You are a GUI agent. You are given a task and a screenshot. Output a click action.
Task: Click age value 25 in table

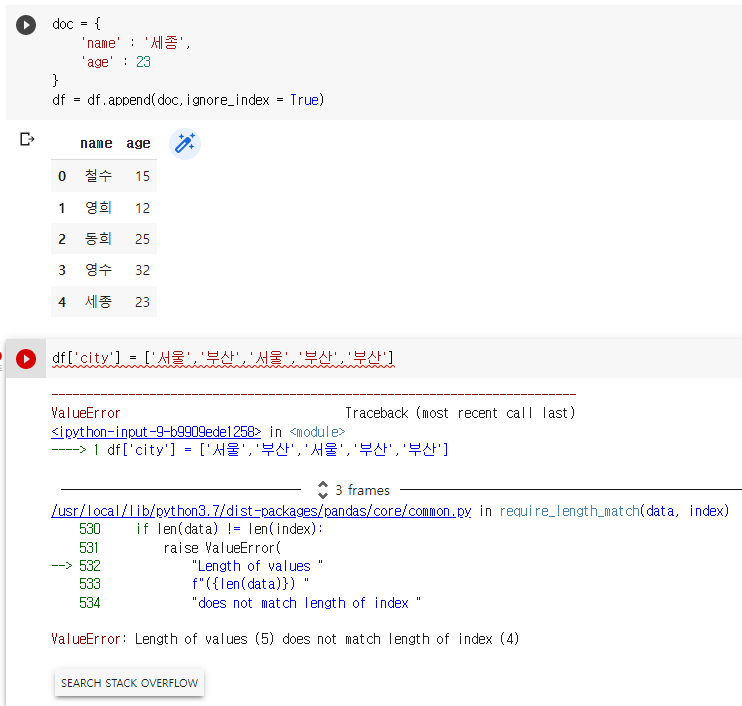point(142,239)
